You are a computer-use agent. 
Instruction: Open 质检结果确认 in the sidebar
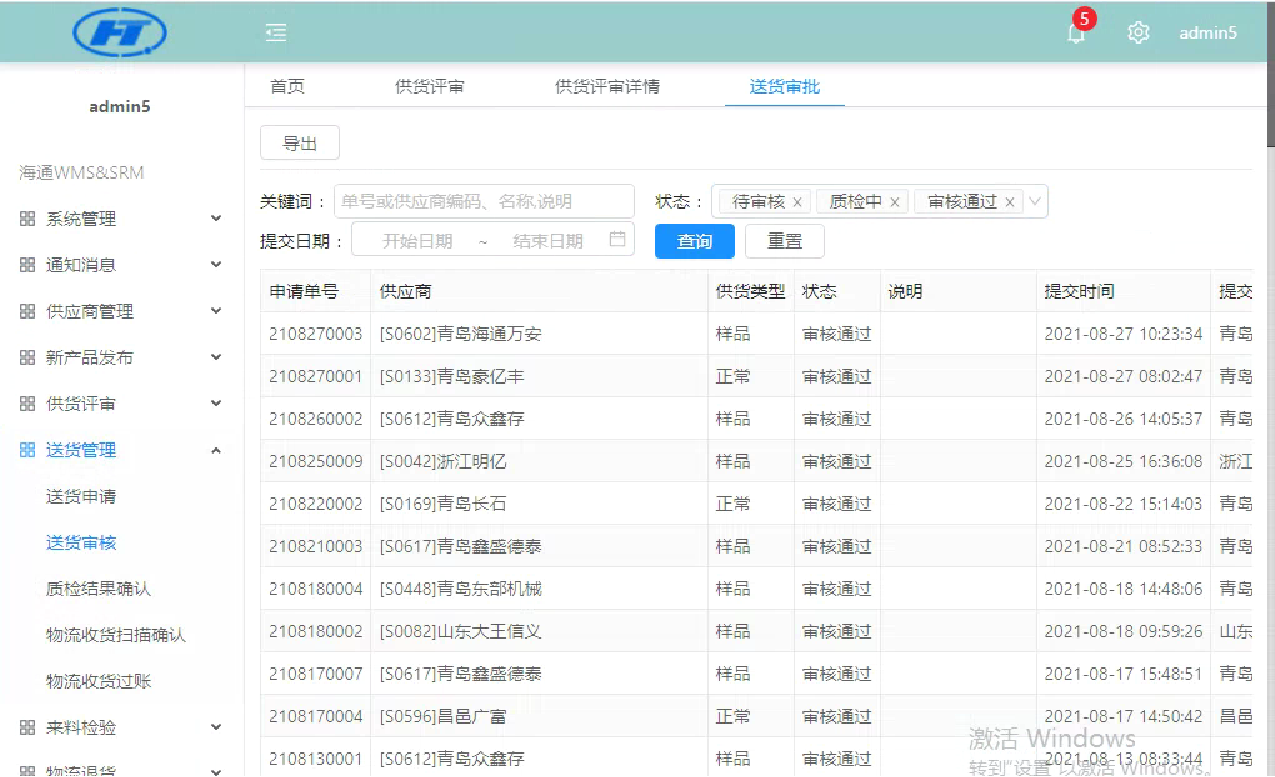coord(98,589)
